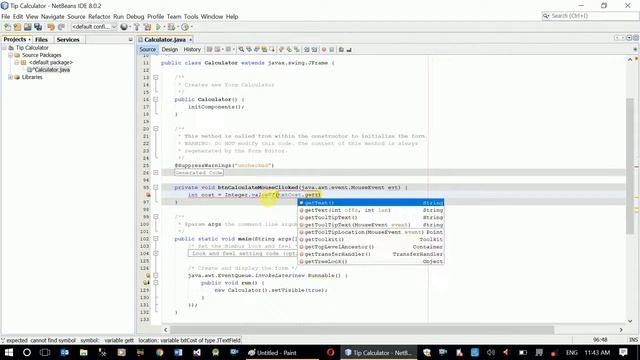Click the Find Selection magnifier icon
This screenshot has width=640, height=360.
tap(241, 49)
